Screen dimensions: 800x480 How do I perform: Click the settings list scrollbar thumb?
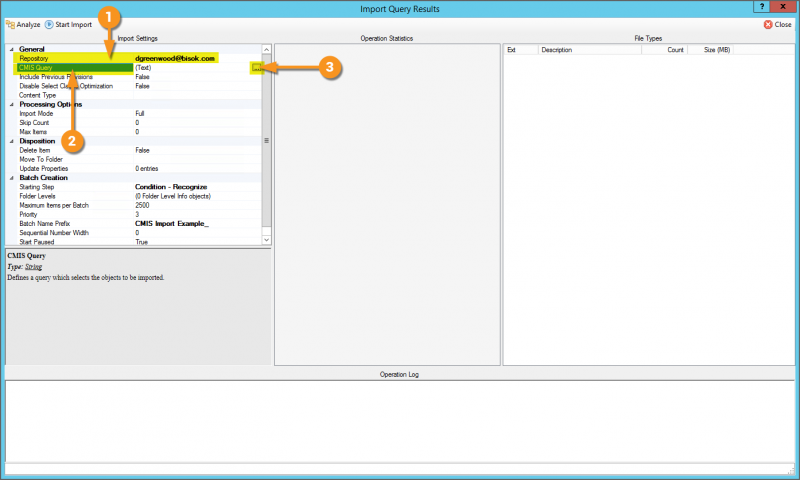[x=266, y=140]
